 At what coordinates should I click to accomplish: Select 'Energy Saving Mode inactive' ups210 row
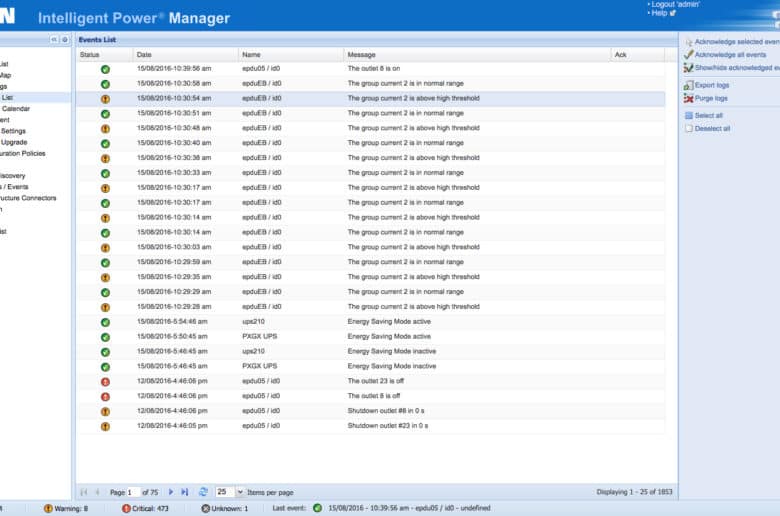[x=371, y=352]
